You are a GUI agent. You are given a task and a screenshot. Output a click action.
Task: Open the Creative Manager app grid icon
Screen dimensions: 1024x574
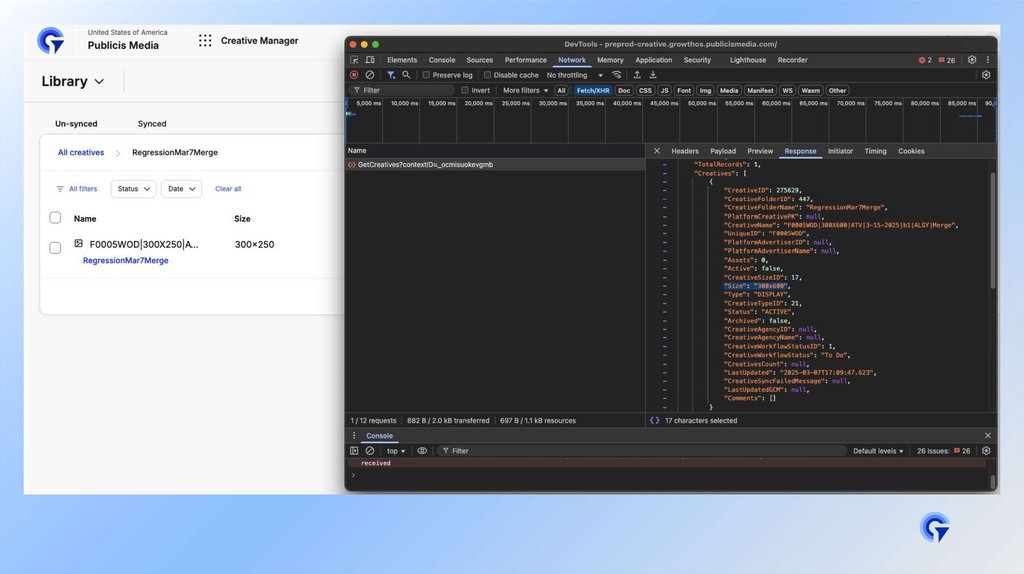(205, 41)
